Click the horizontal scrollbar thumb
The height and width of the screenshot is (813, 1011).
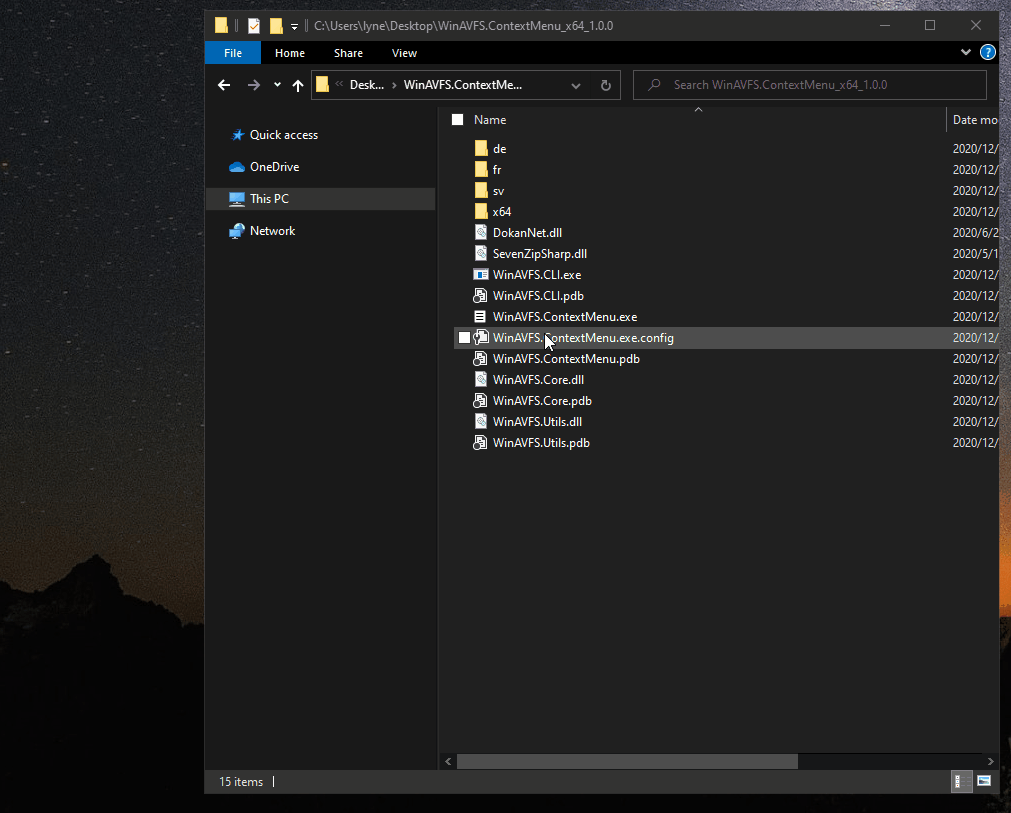627,761
